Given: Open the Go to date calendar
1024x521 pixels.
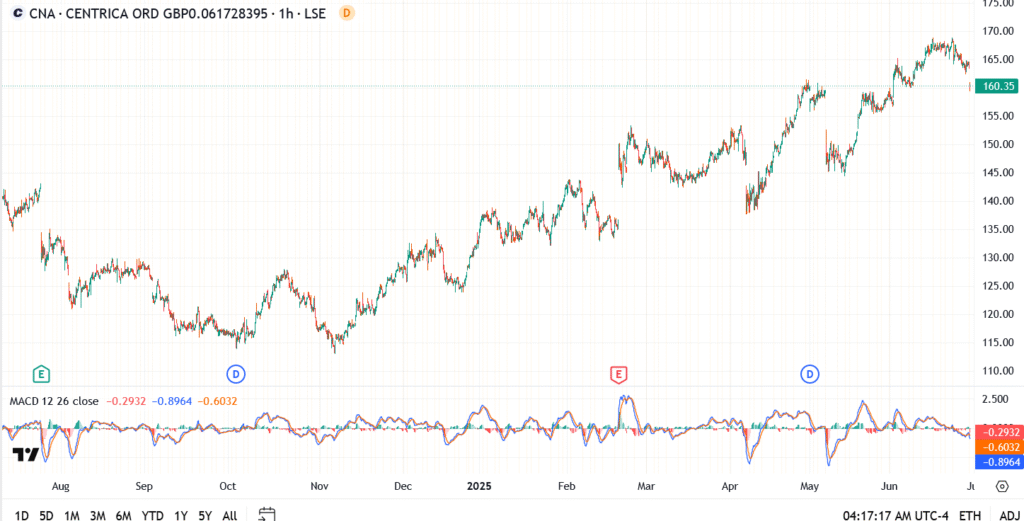Looking at the screenshot, I should (266, 514).
